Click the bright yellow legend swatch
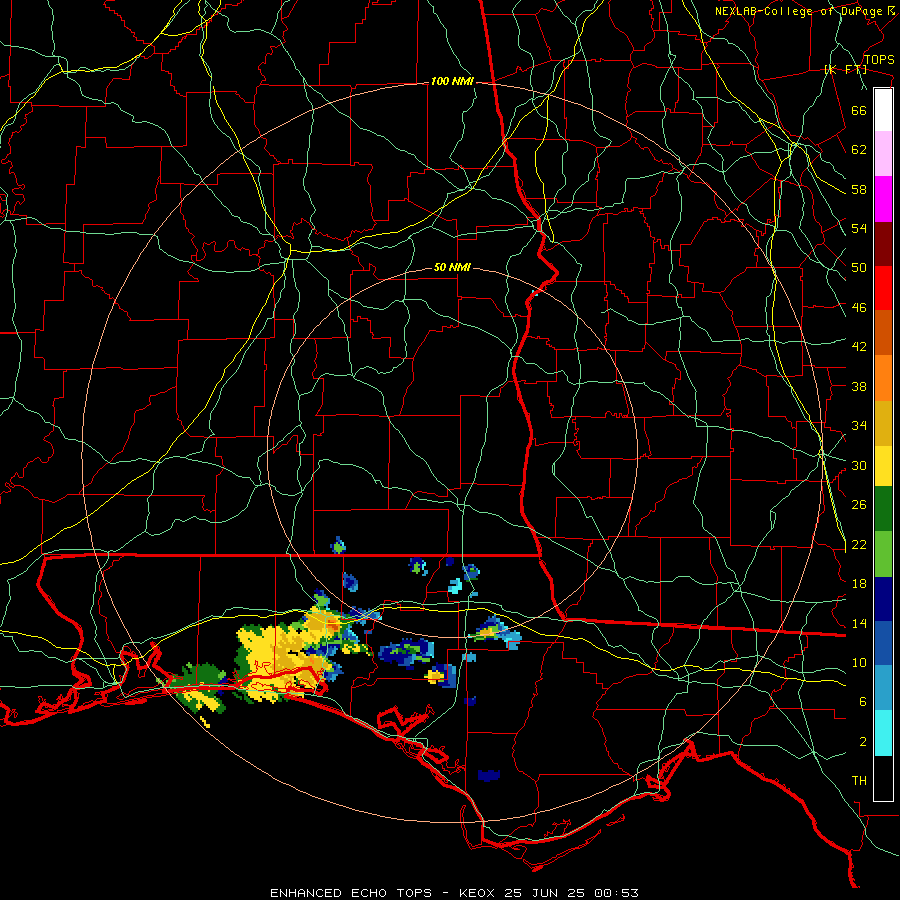The height and width of the screenshot is (900, 900). [883, 466]
